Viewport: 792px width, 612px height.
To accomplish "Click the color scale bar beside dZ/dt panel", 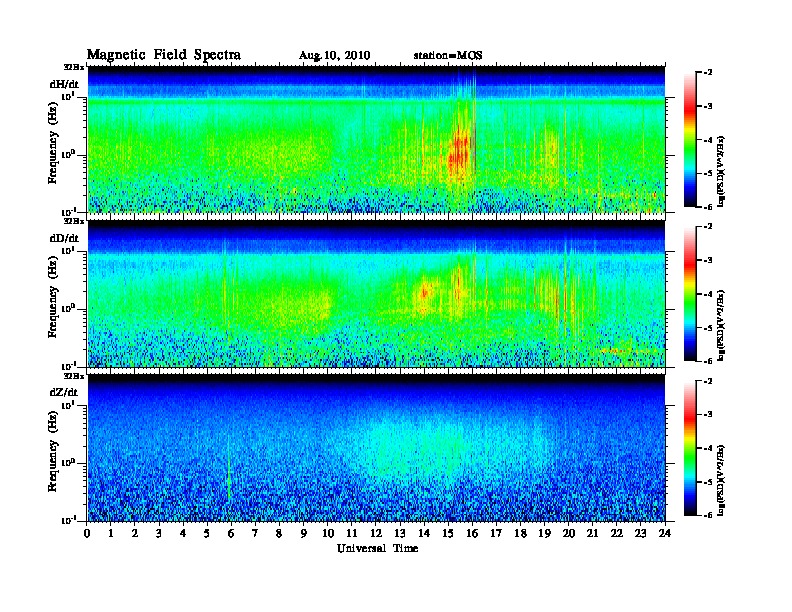I will pyautogui.click(x=690, y=448).
